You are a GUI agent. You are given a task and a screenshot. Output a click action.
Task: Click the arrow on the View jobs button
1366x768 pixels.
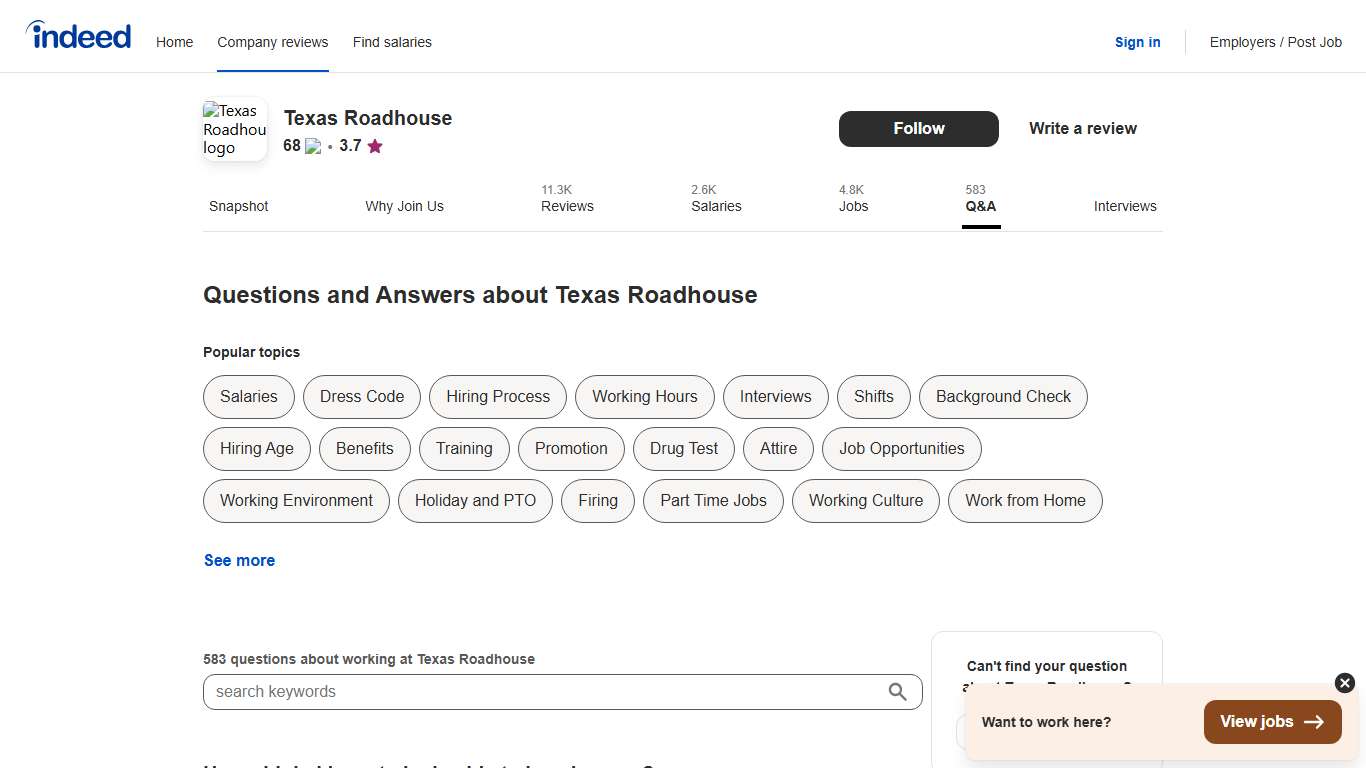tap(1317, 721)
